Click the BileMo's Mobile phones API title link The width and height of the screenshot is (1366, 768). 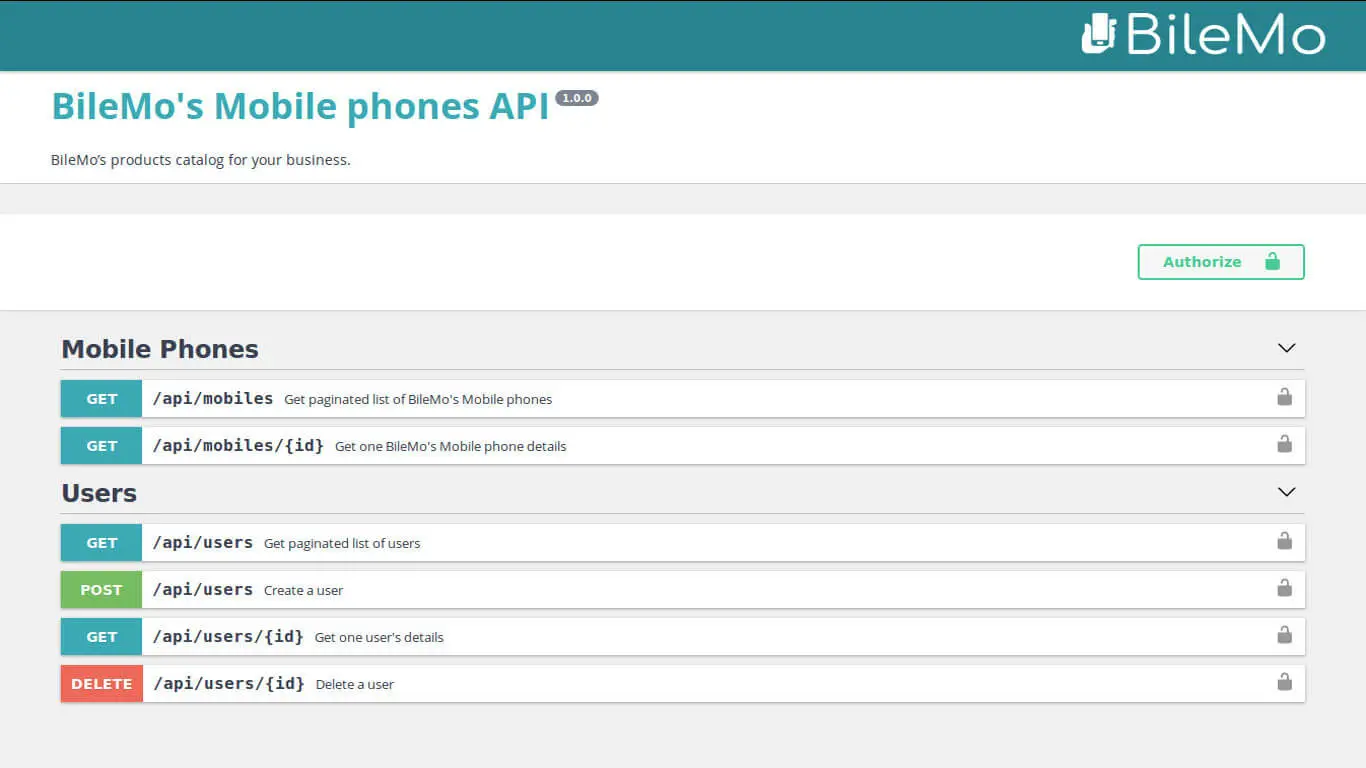[300, 105]
